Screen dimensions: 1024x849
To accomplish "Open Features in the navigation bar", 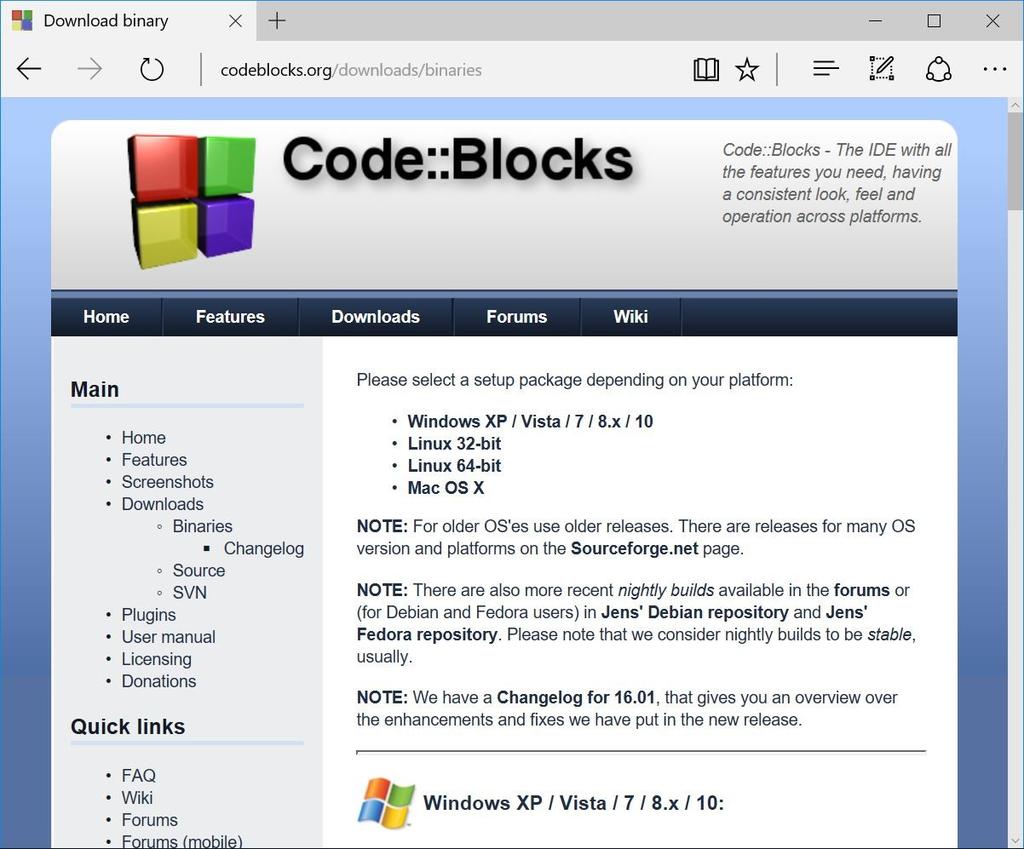I will (230, 317).
